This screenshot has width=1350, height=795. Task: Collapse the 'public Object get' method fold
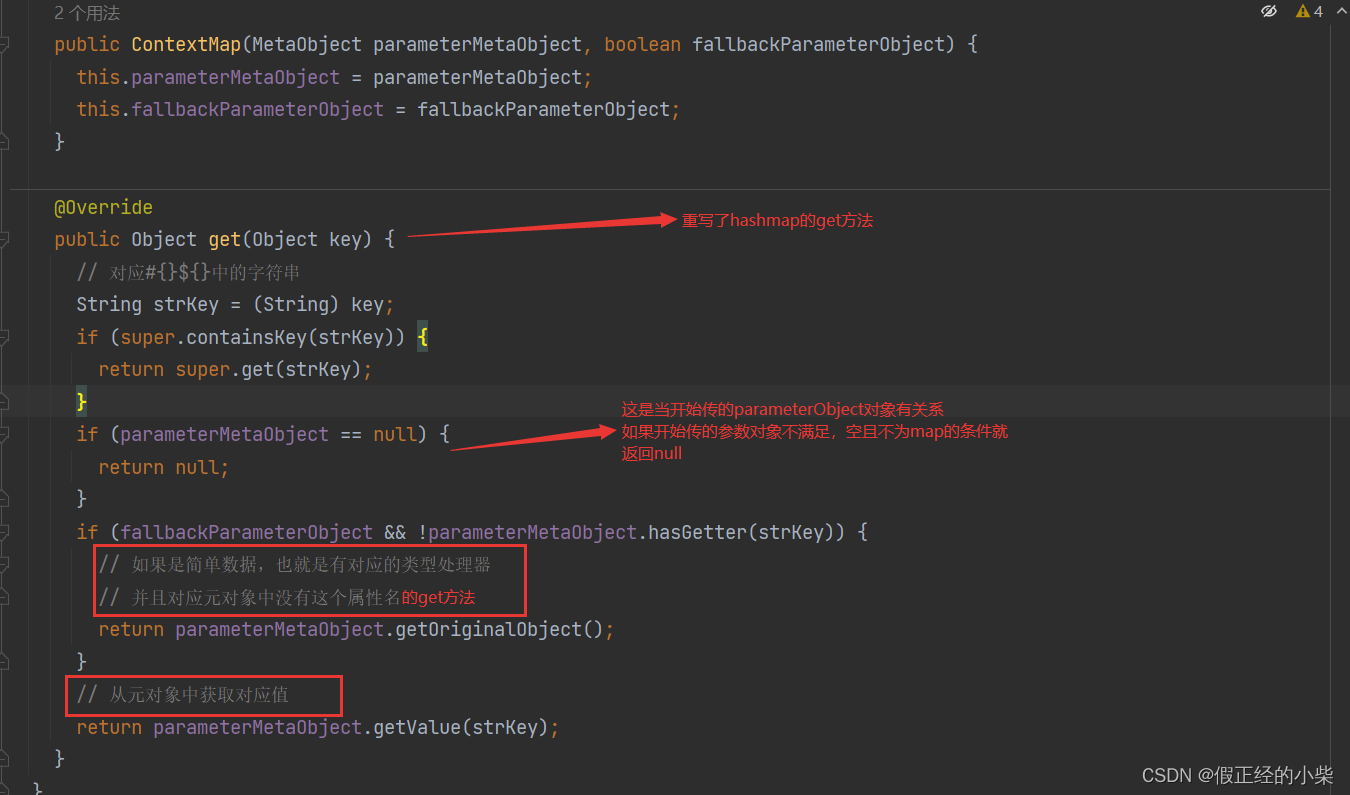click(x=5, y=240)
